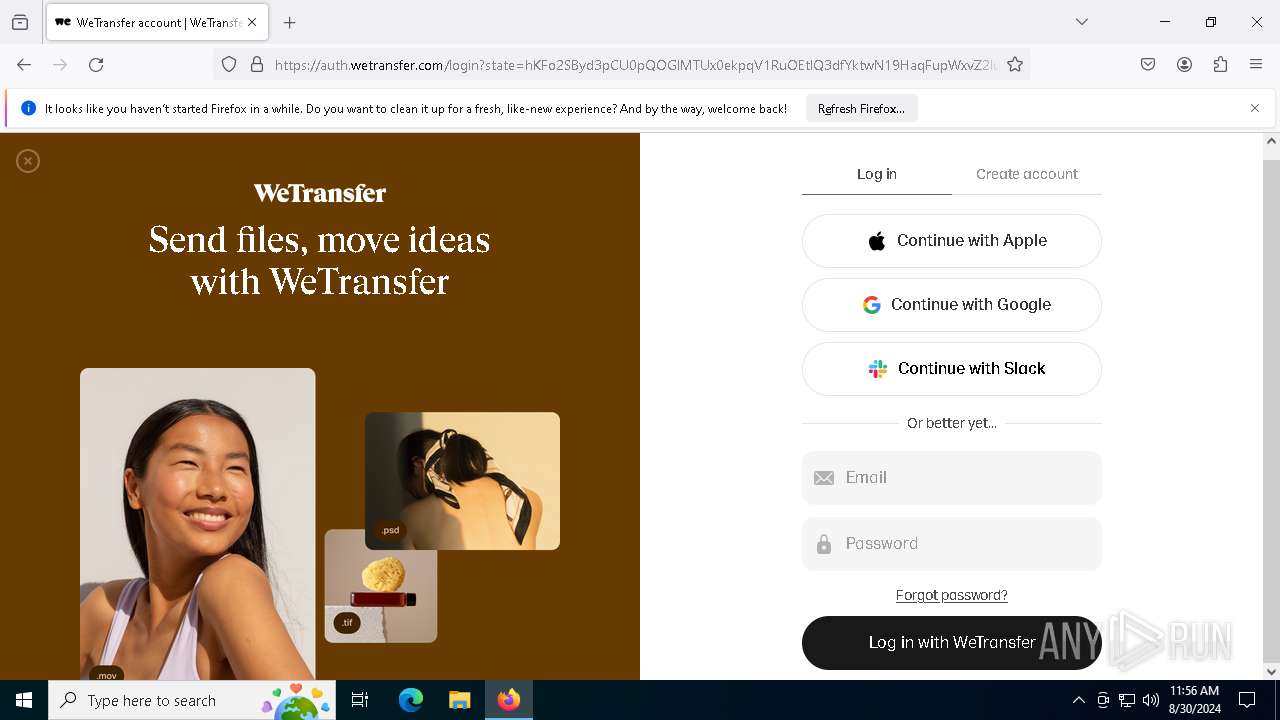Click the smiling woman .mov thumbnail
Viewport: 1280px width, 720px height.
pyautogui.click(x=198, y=524)
